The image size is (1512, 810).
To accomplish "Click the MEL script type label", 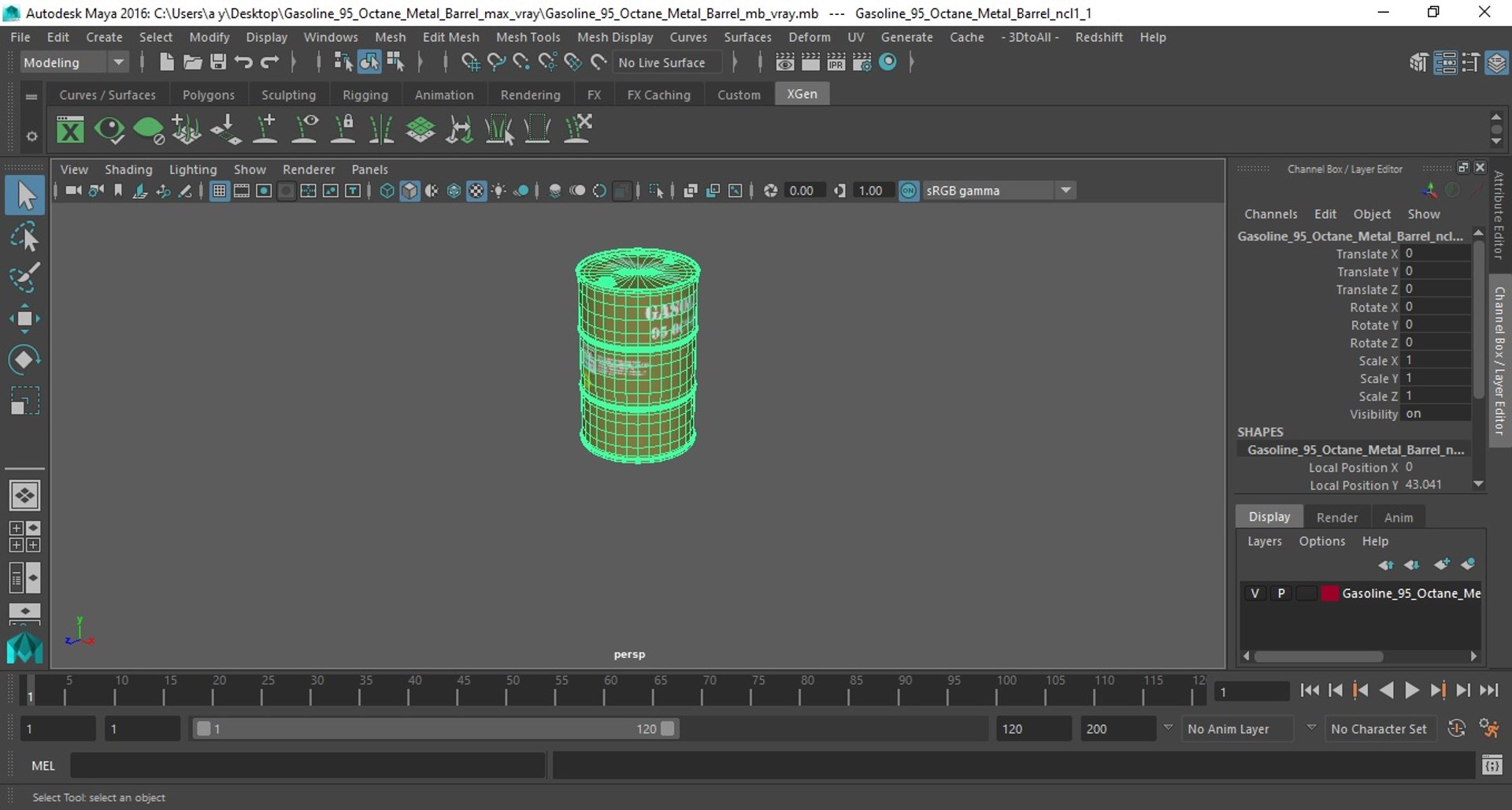I will (x=43, y=766).
